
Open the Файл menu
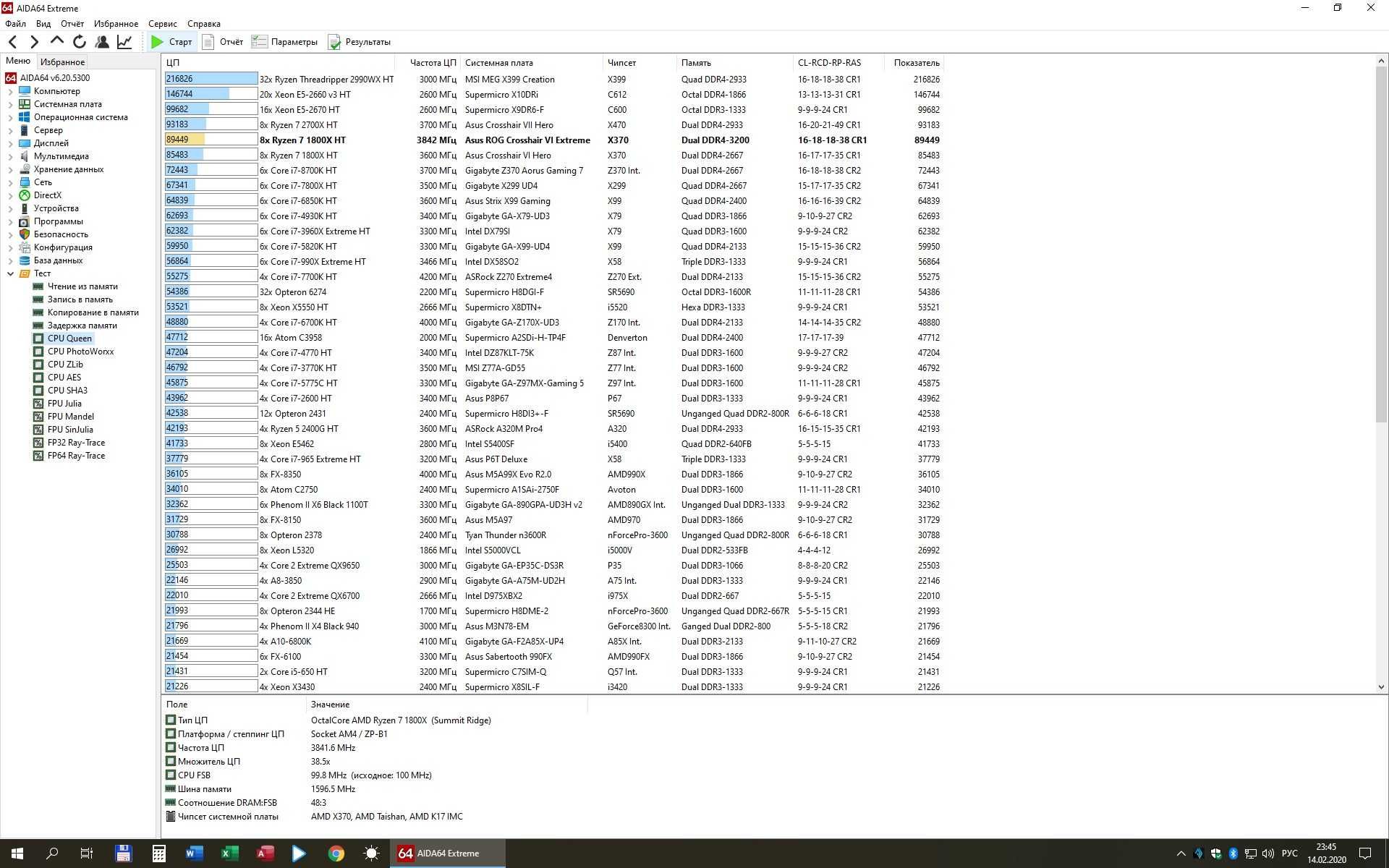point(15,24)
